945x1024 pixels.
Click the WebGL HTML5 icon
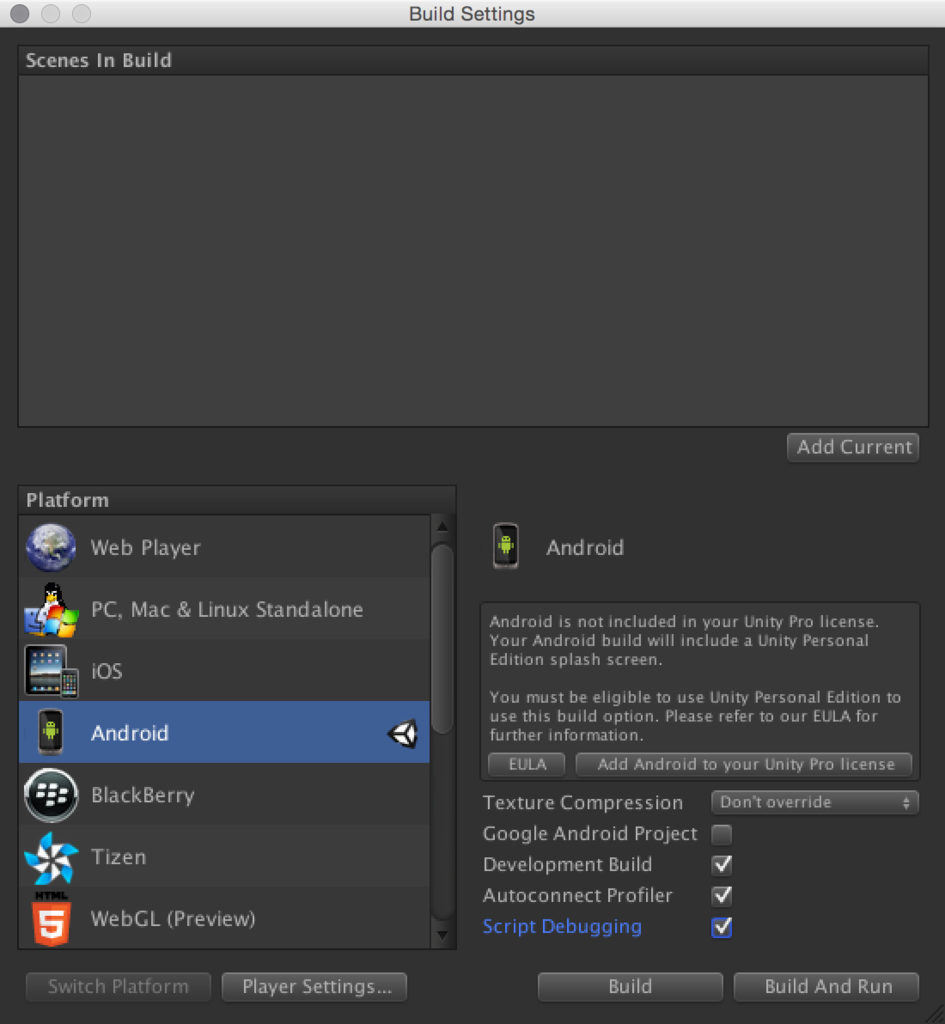(51, 918)
